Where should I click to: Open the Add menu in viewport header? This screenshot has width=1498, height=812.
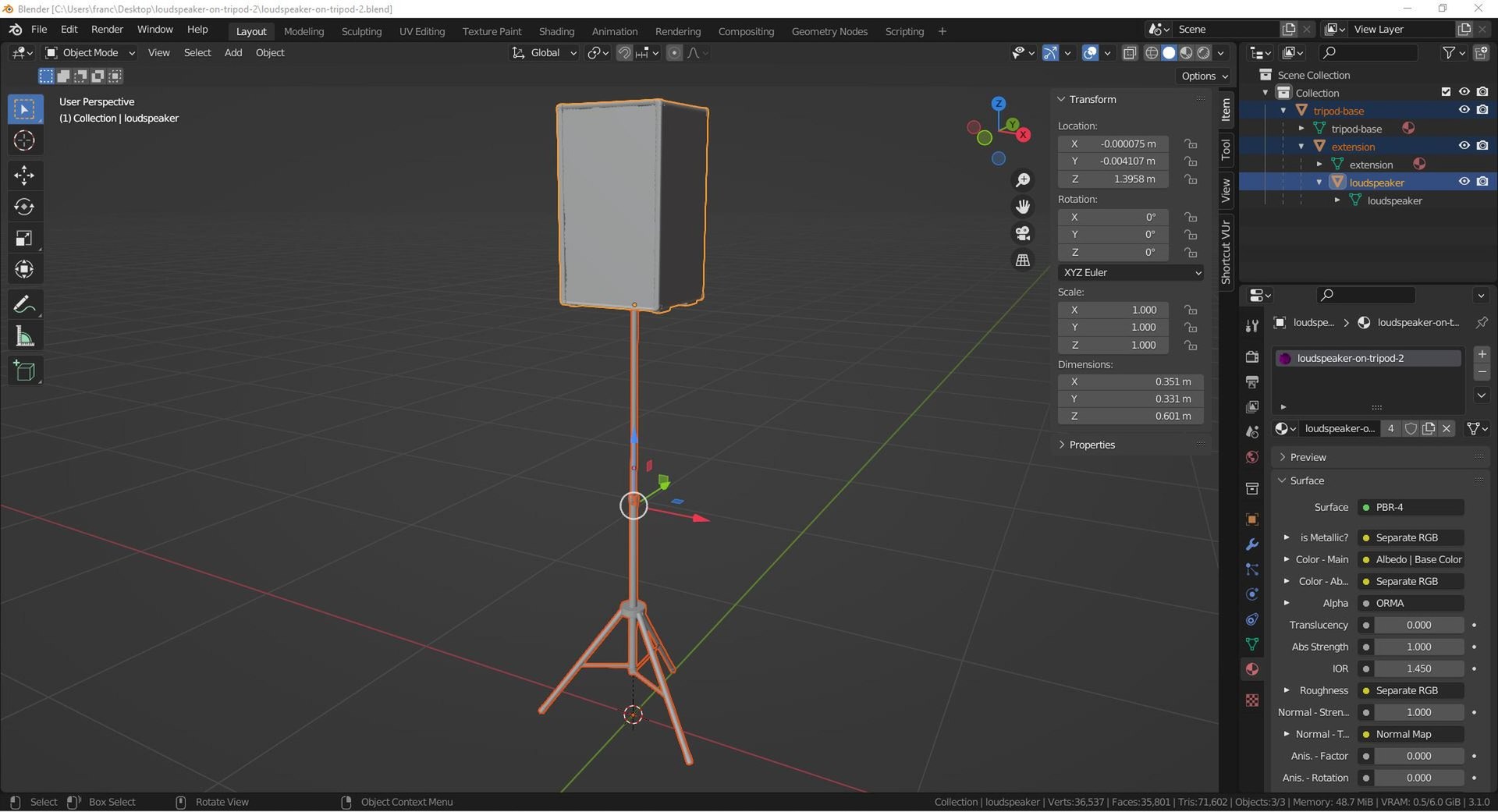pos(233,53)
